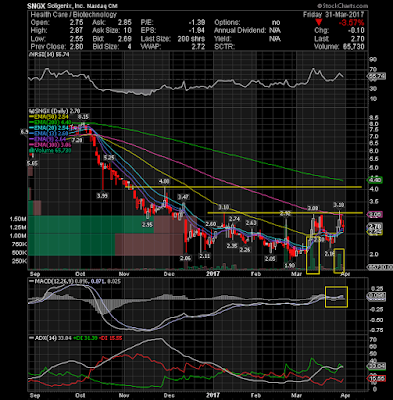Click the candlestick icon before SNGX (Daily)
The image size is (393, 400).
[31, 111]
